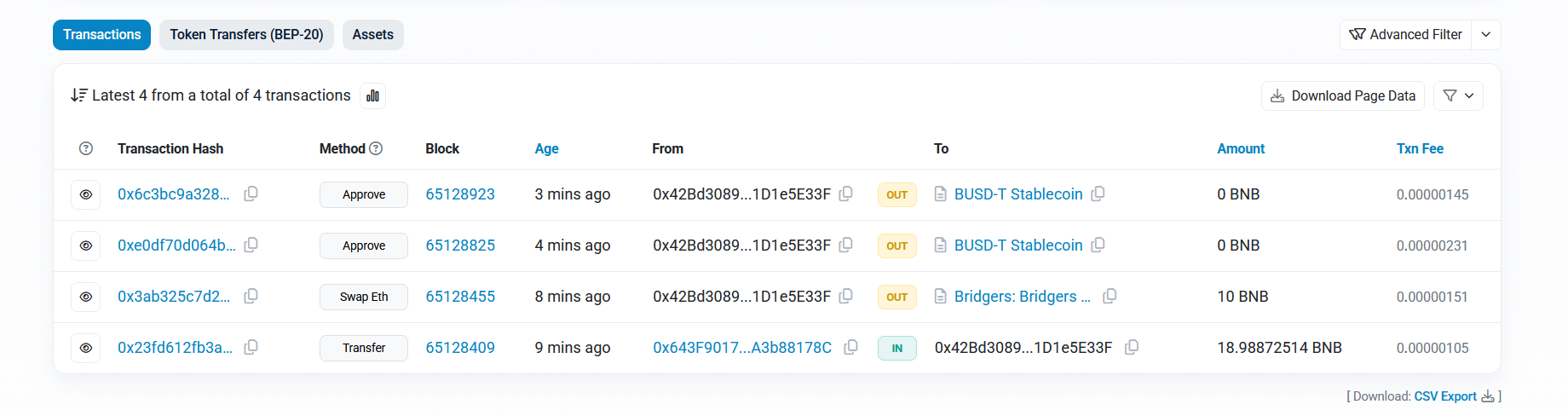Click the transaction chart analytics icon
The image size is (1568, 416).
[372, 95]
